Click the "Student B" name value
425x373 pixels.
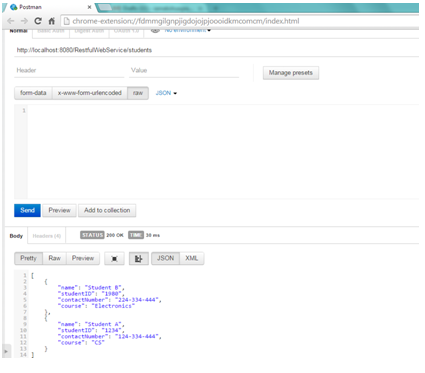click(x=104, y=288)
